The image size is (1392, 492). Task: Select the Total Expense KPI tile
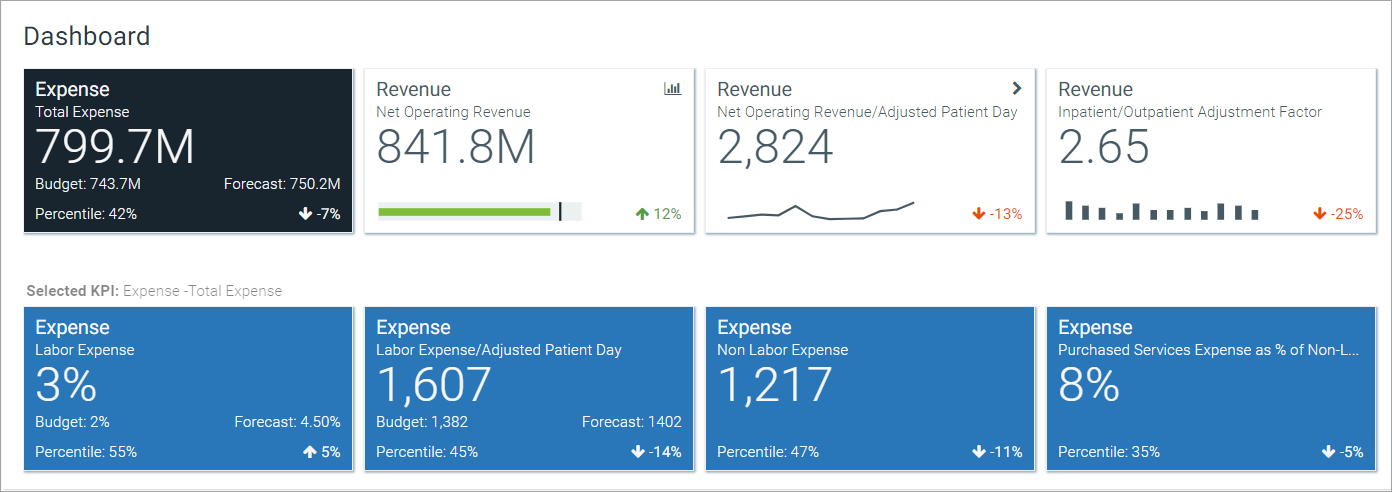pyautogui.click(x=188, y=150)
